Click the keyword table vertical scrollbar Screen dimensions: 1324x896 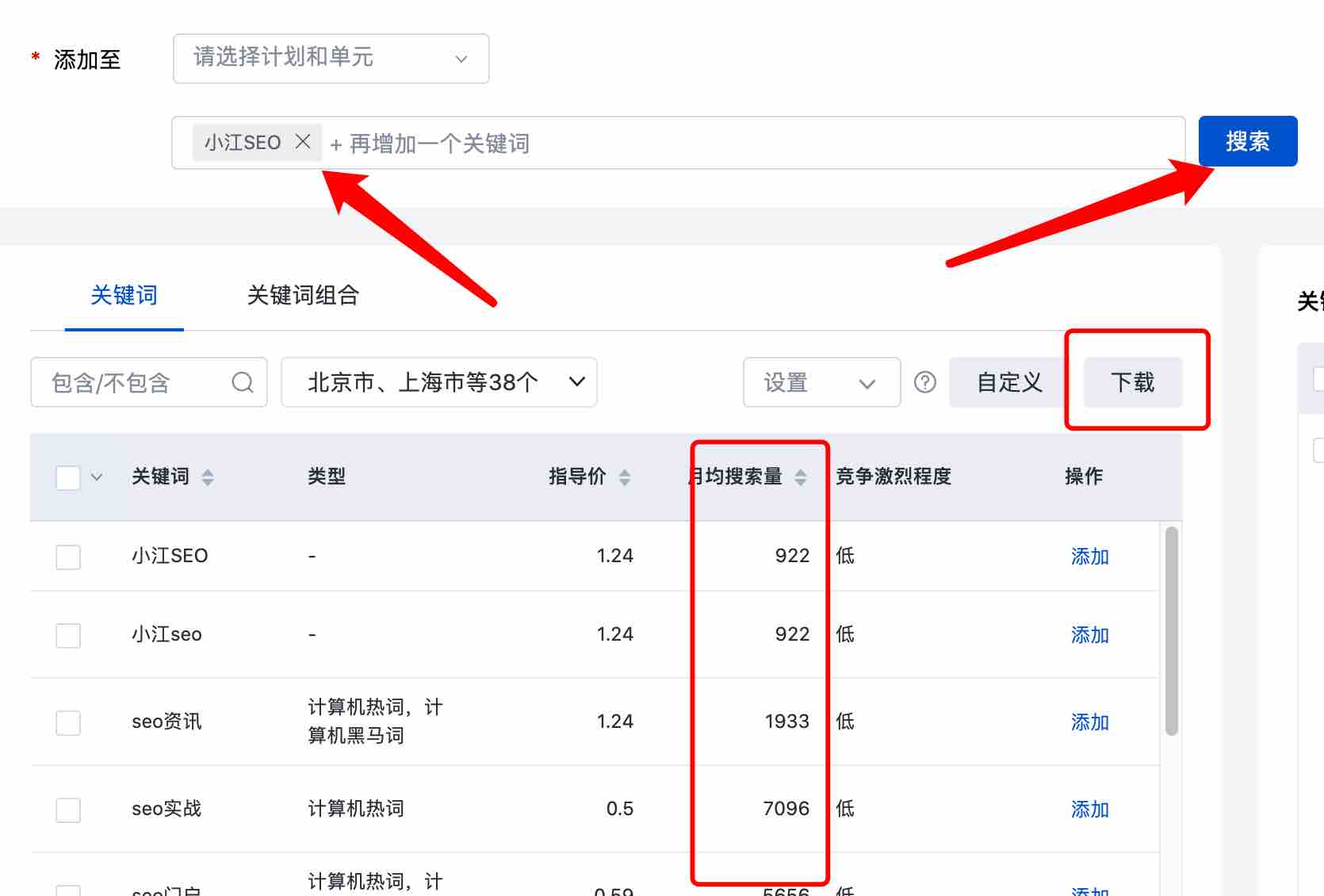[1171, 631]
